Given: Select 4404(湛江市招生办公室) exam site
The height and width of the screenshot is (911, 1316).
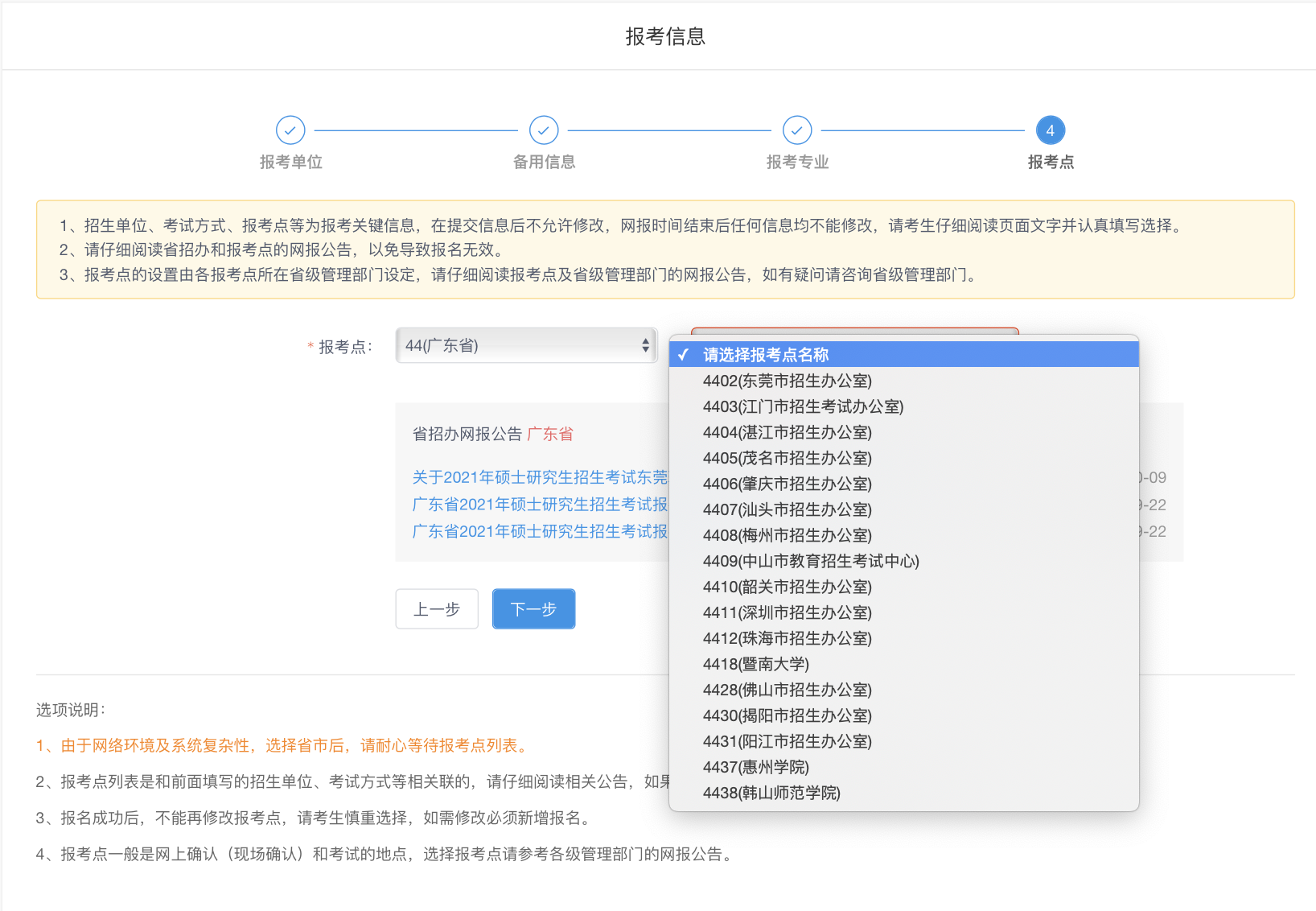Looking at the screenshot, I should (x=787, y=432).
